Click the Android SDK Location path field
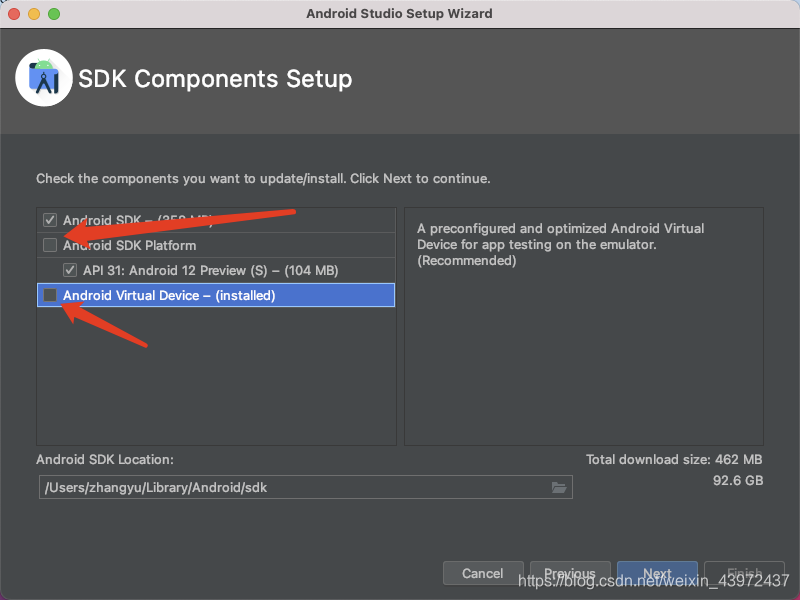The height and width of the screenshot is (600, 800). (290, 487)
